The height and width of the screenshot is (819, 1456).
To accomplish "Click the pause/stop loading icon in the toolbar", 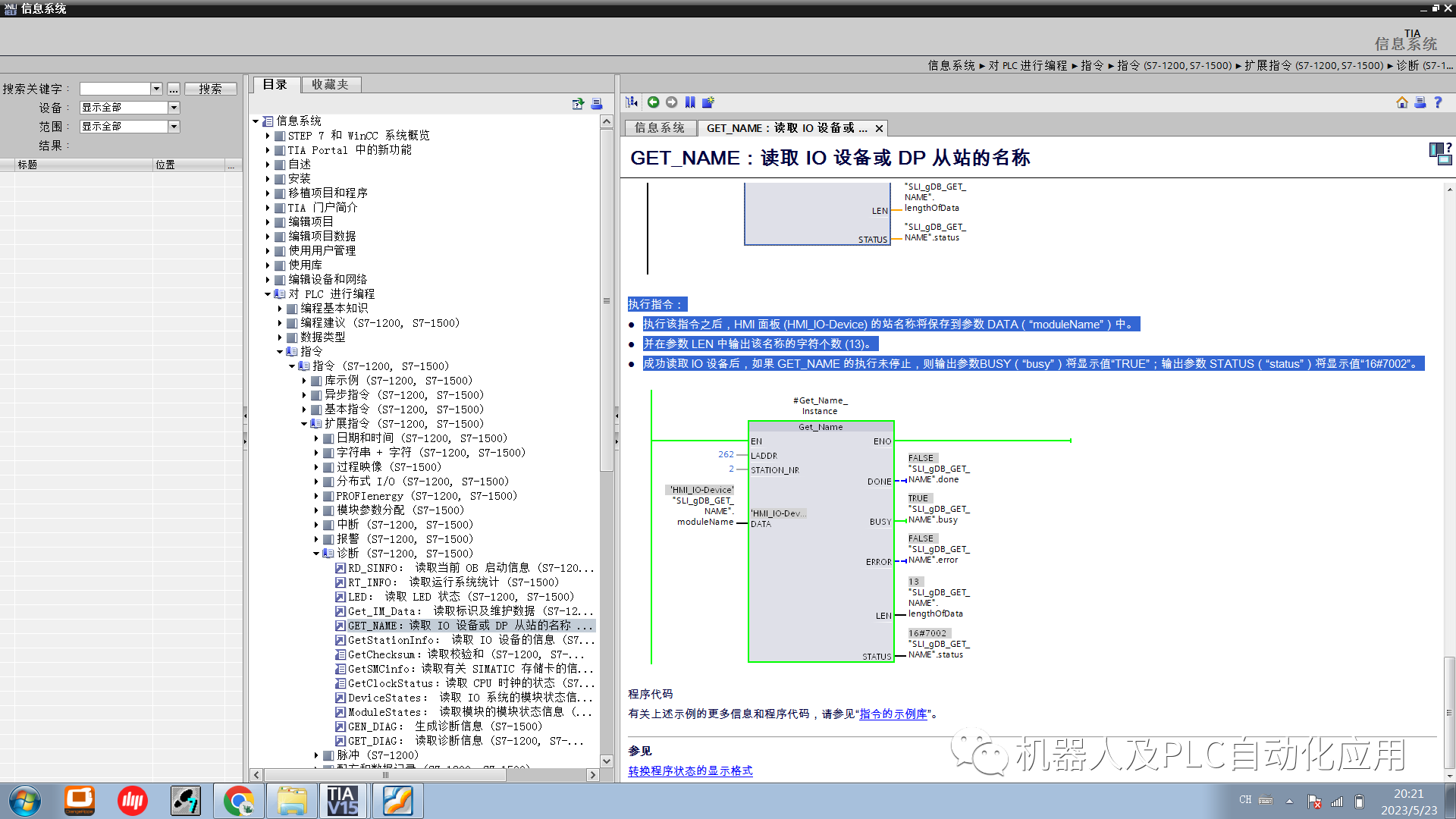I will [x=690, y=102].
